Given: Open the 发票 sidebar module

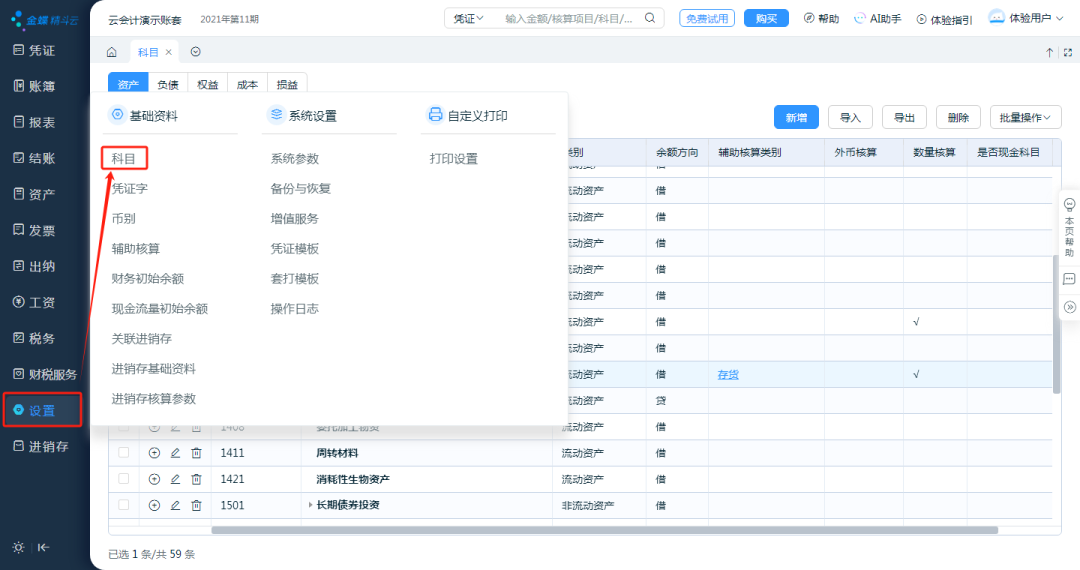Looking at the screenshot, I should pyautogui.click(x=34, y=230).
